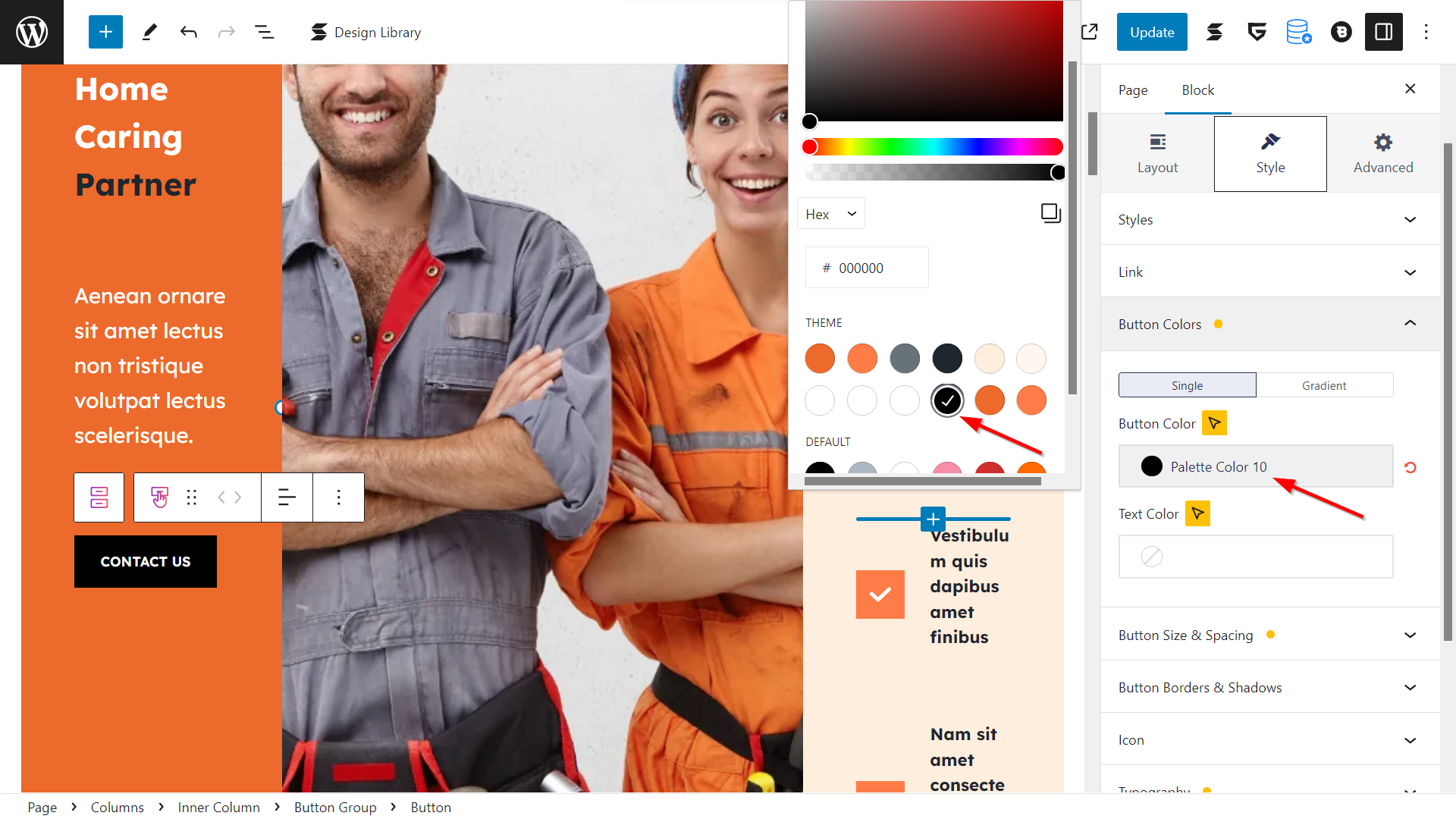Click the code editor icon (angle brackets)
The height and width of the screenshot is (819, 1456).
click(x=228, y=497)
